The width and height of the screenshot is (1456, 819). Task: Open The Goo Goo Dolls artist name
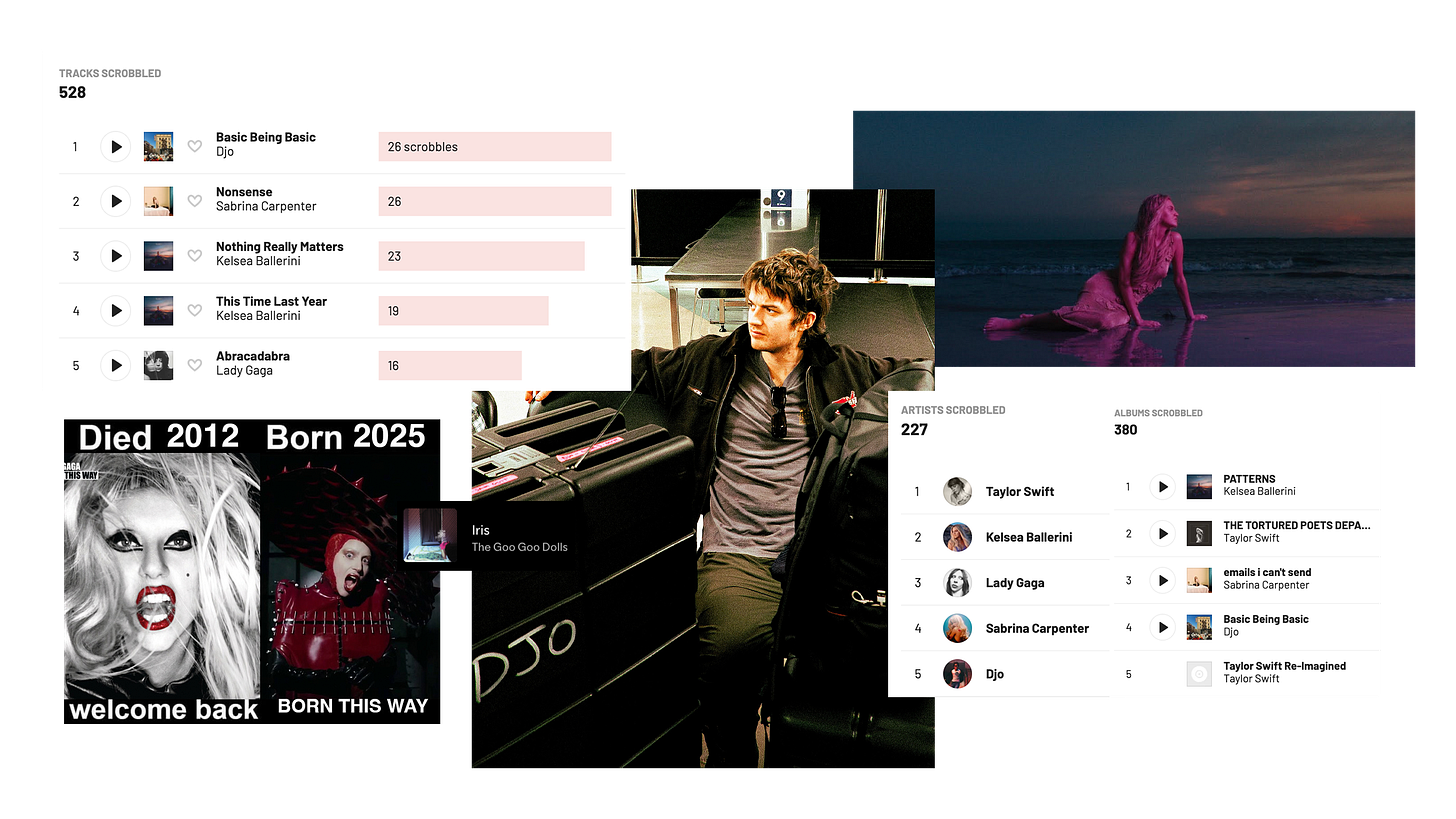pos(520,547)
